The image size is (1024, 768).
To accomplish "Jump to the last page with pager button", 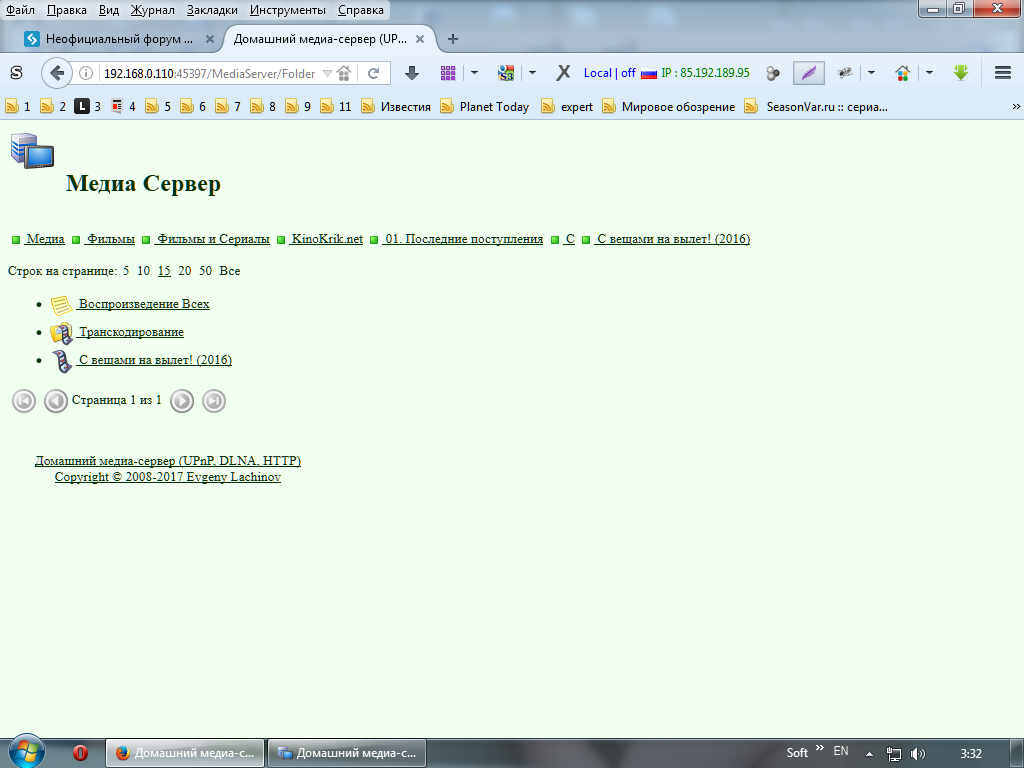I will click(214, 401).
